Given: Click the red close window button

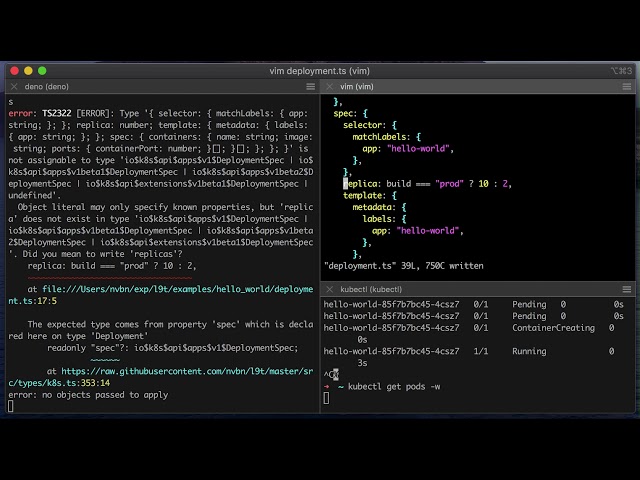Looking at the screenshot, I should coord(15,71).
